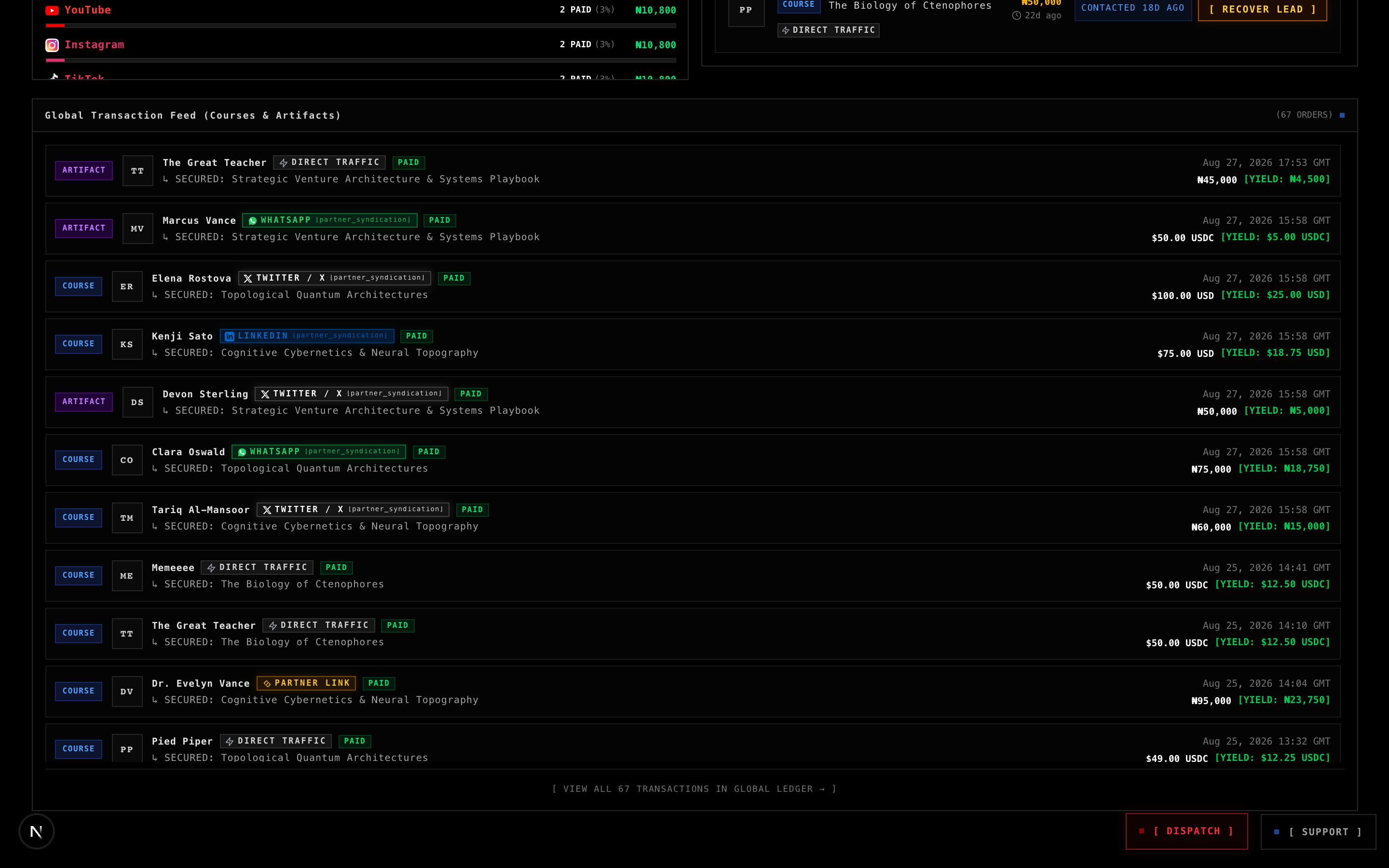Click the WhatsApp icon in Marcus Vance's row
The height and width of the screenshot is (868, 1389).
(253, 220)
